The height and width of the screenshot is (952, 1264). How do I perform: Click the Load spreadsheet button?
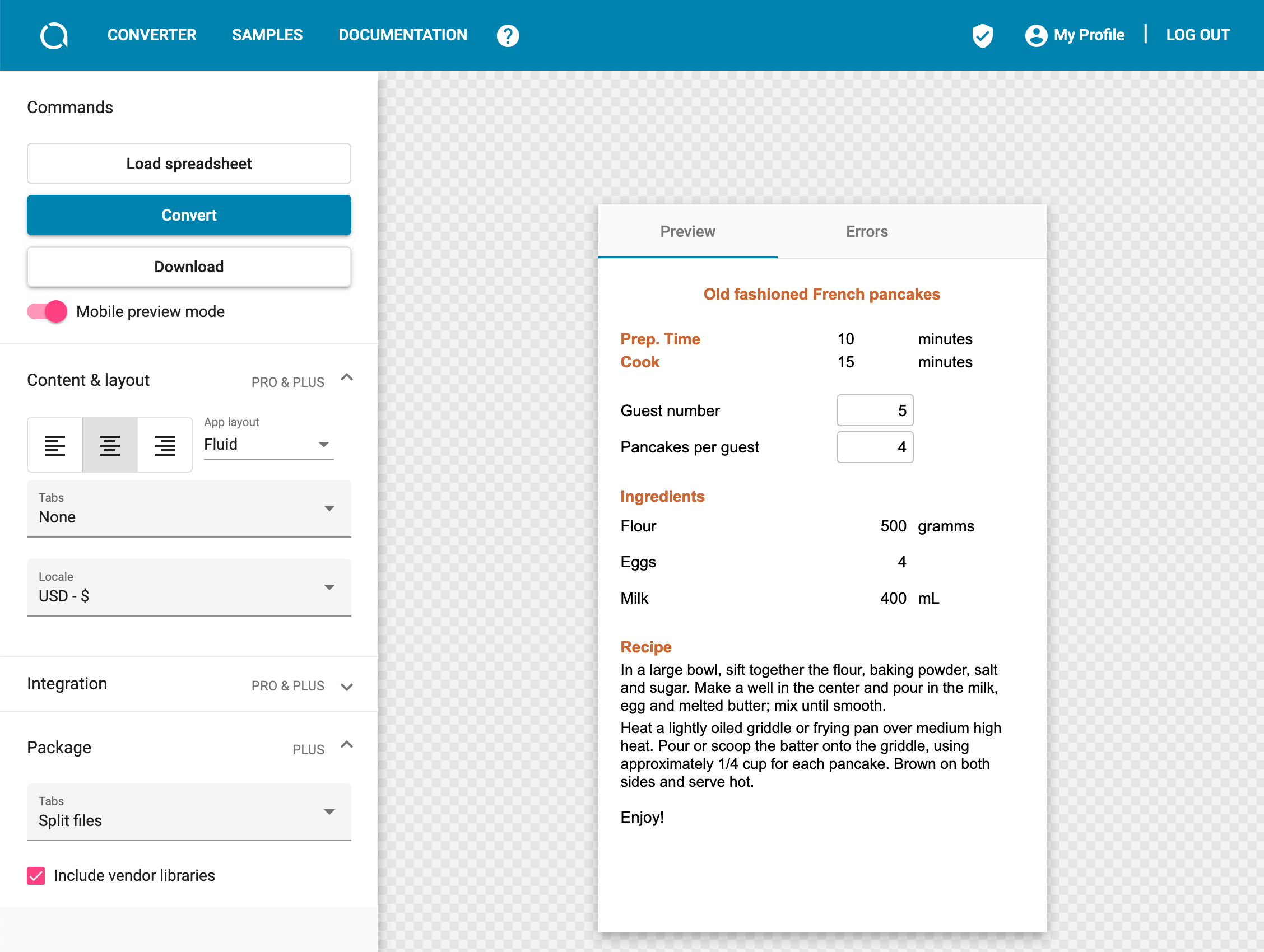coord(189,164)
